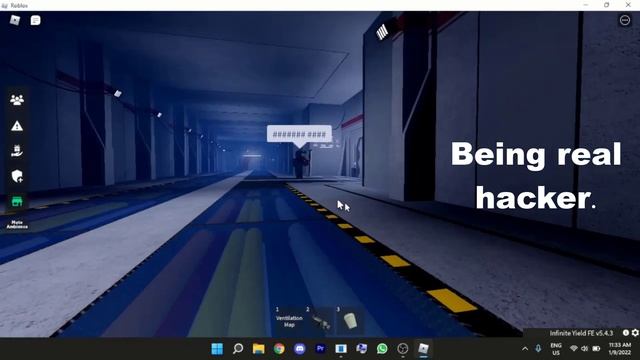Open the teams people icon in sidebar
Screen dimensions: 640x360
click(17, 100)
